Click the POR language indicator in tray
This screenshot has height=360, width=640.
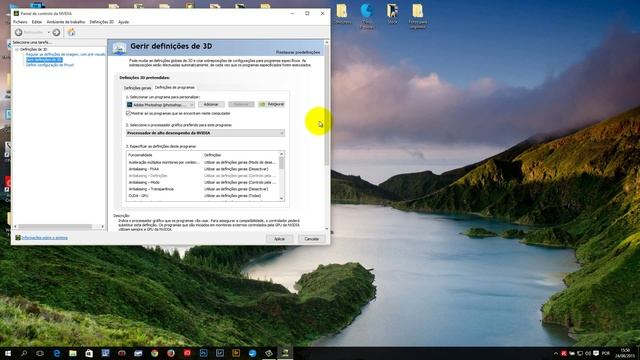pyautogui.click(x=606, y=353)
